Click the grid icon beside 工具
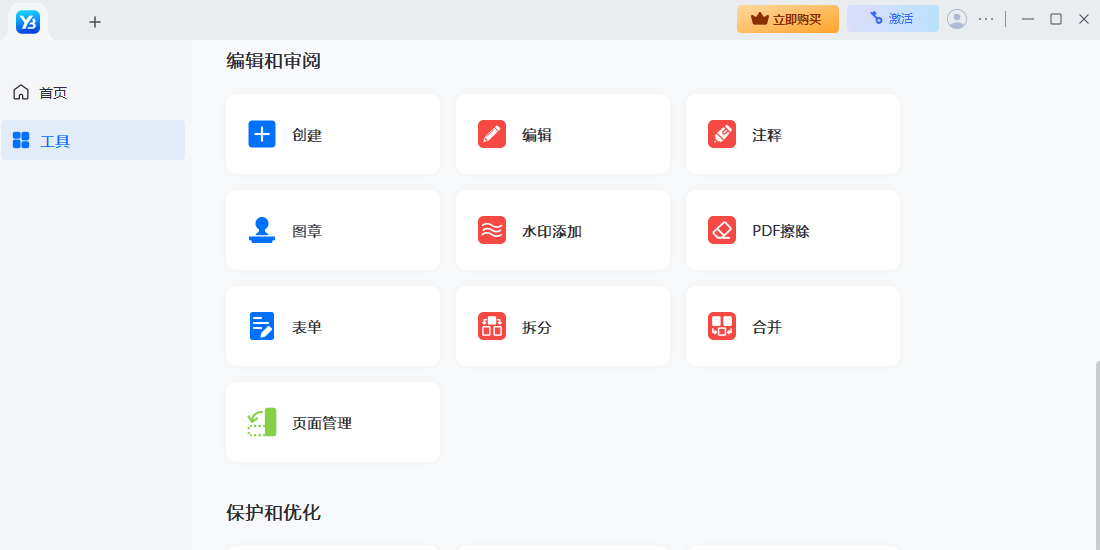1100x550 pixels. coord(21,140)
